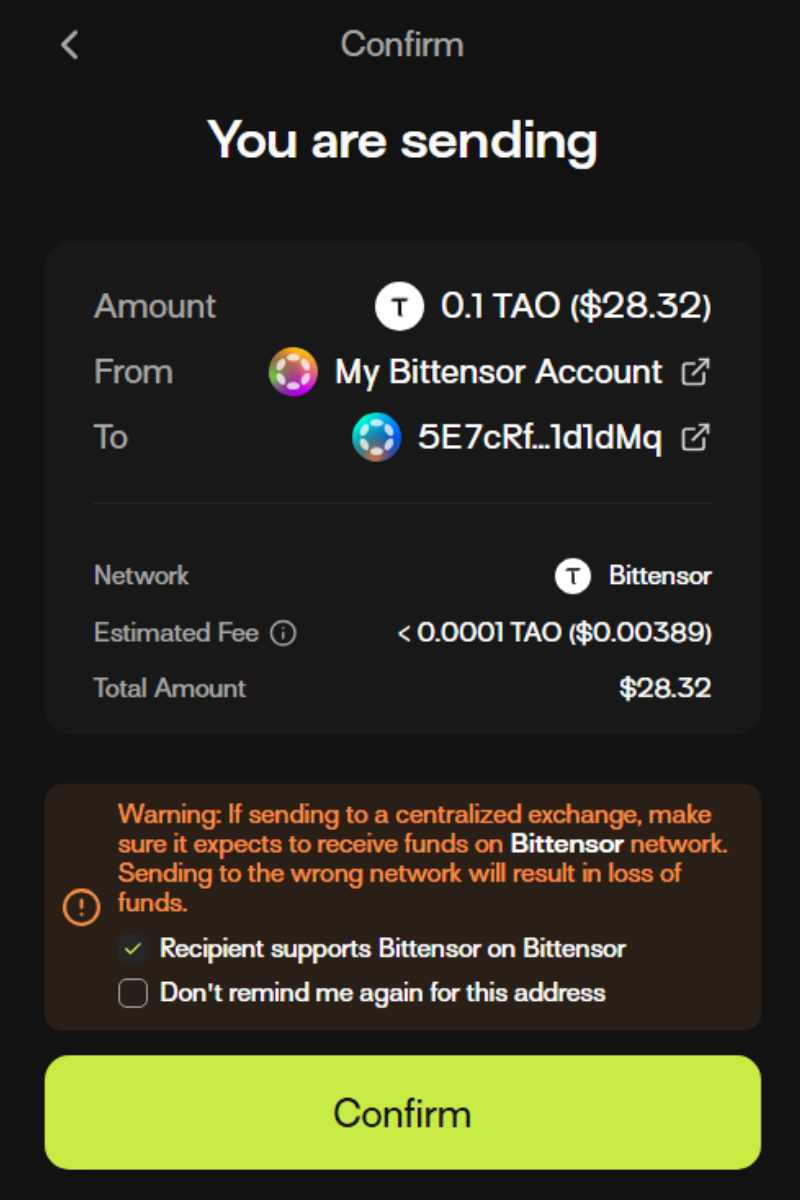Click the My Bittensor Account avatar icon
The width and height of the screenshot is (800, 1200).
click(x=293, y=372)
